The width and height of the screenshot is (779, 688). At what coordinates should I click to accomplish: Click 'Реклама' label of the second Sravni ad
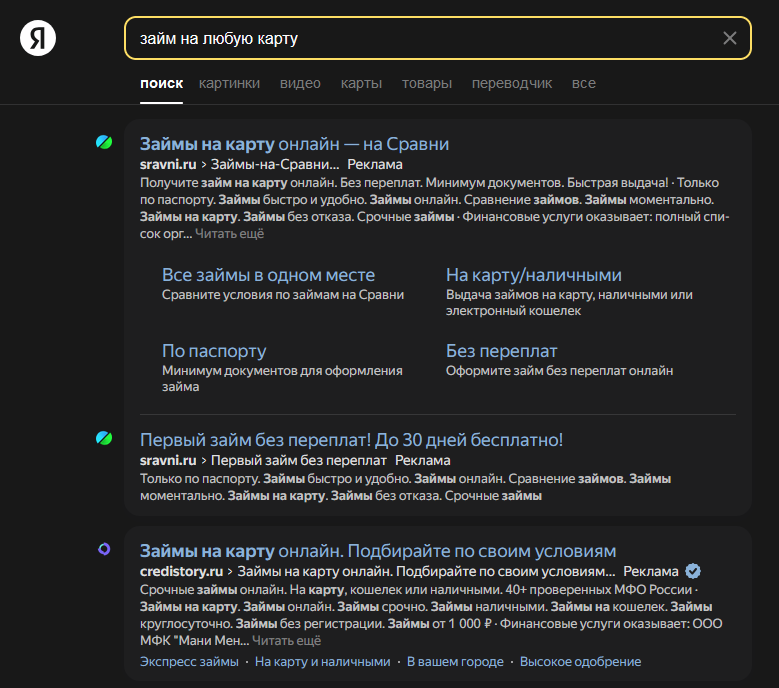tap(423, 460)
